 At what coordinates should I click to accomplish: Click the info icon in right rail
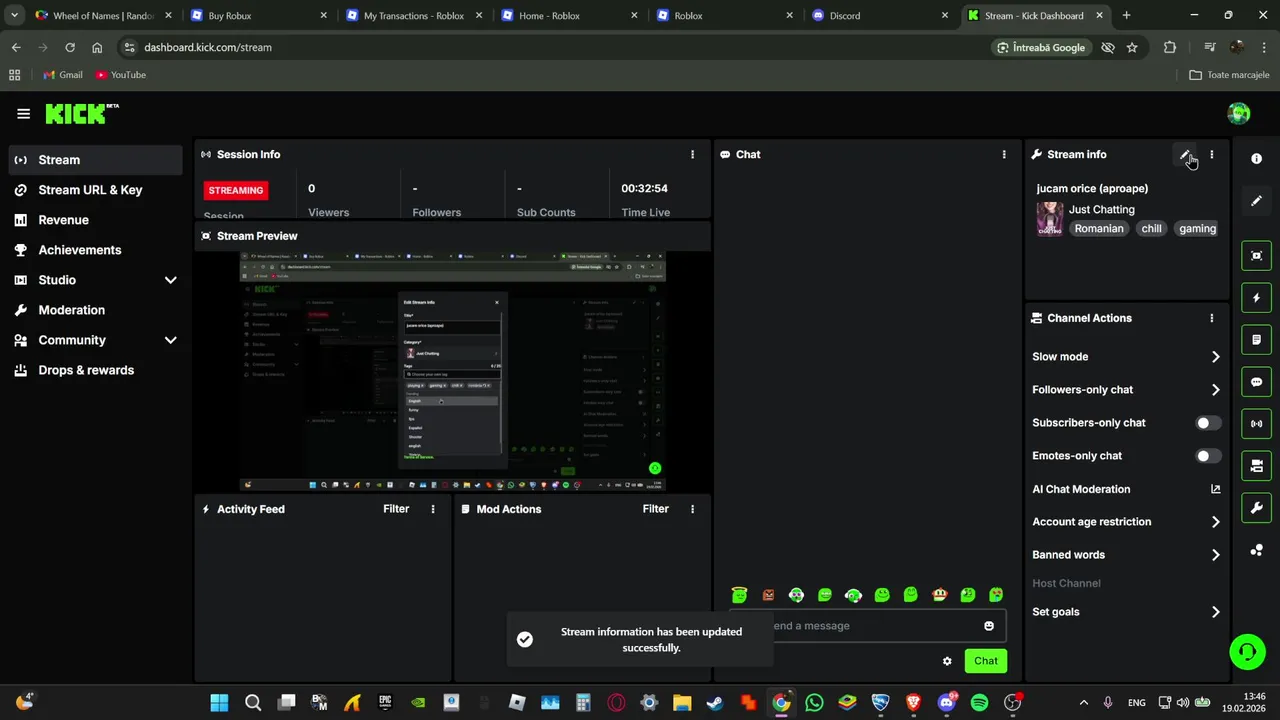click(x=1257, y=159)
